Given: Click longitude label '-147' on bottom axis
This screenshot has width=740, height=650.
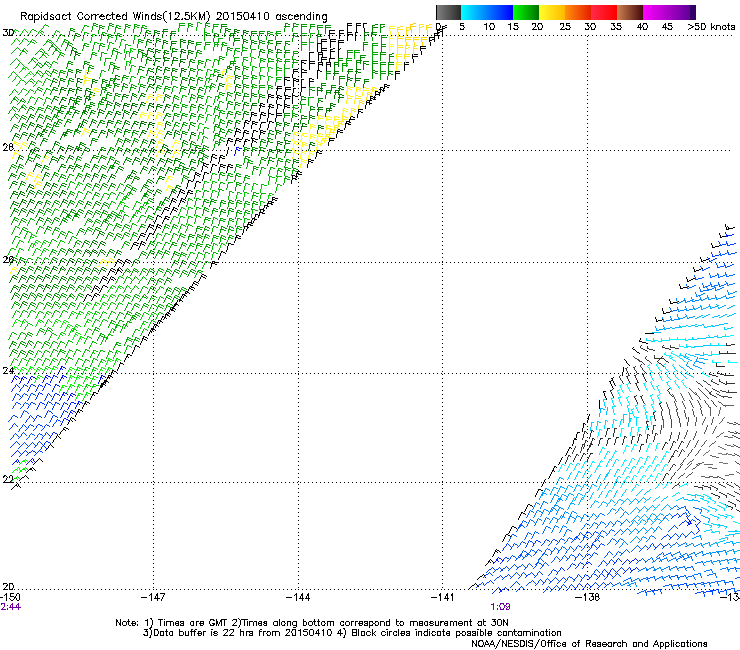Looking at the screenshot, I should point(153,597).
